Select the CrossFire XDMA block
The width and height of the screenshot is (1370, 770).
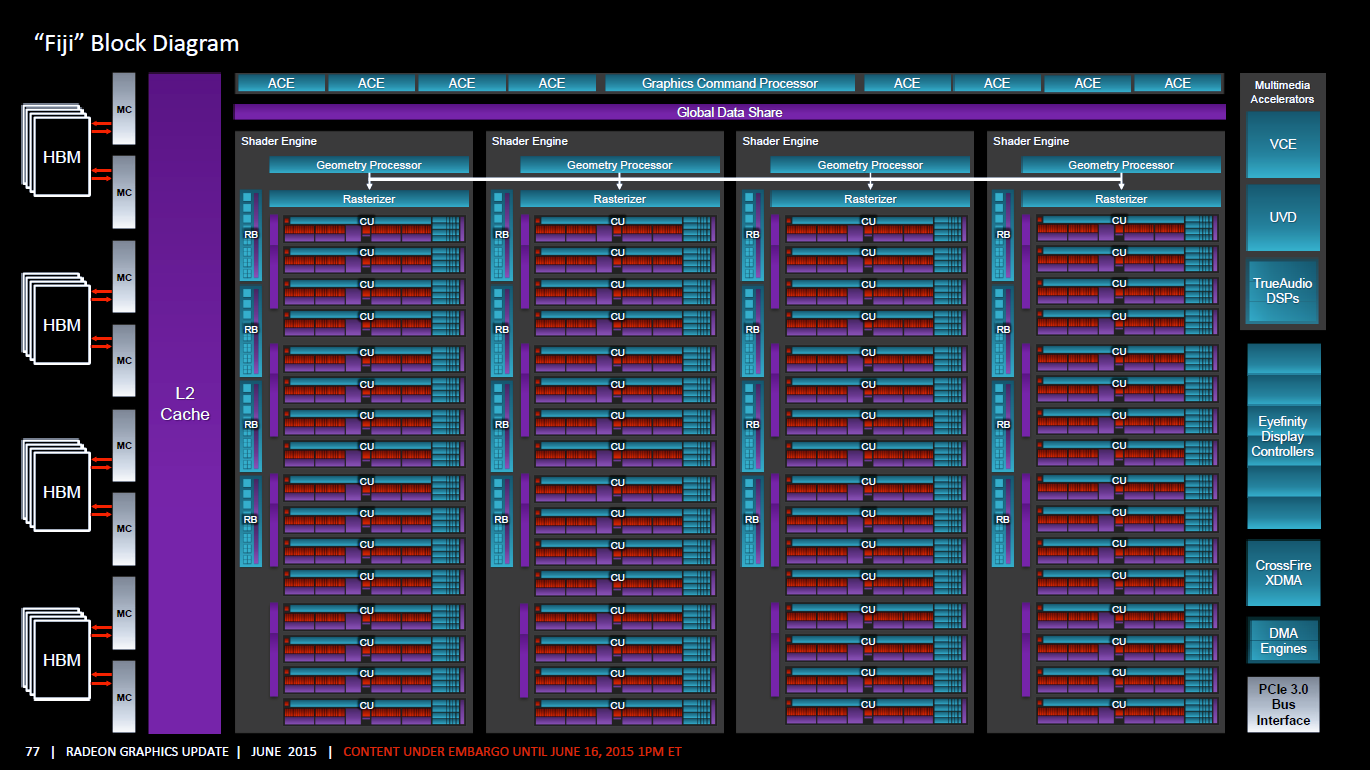click(1283, 573)
